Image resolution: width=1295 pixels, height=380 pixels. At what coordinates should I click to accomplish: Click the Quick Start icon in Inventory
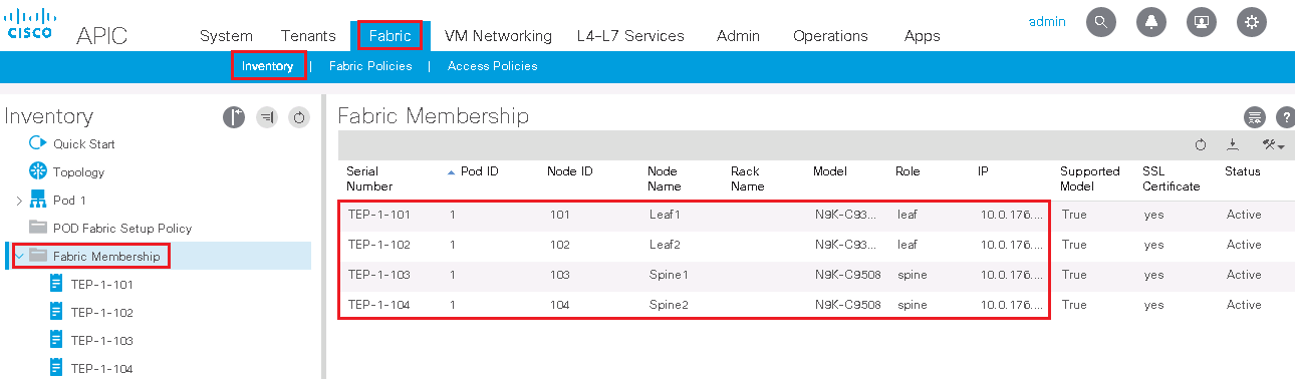[38, 143]
